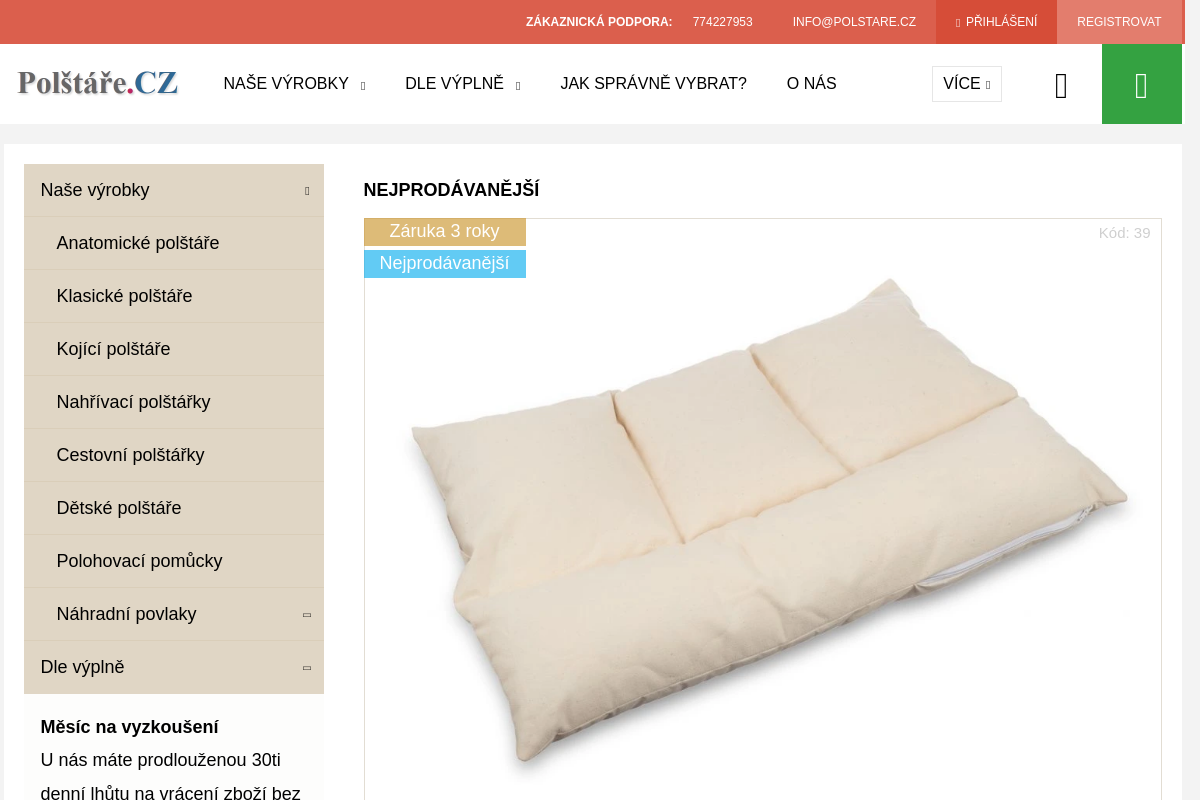Open the green shopping cart button
Viewport: 1200px width, 800px height.
tap(1141, 84)
